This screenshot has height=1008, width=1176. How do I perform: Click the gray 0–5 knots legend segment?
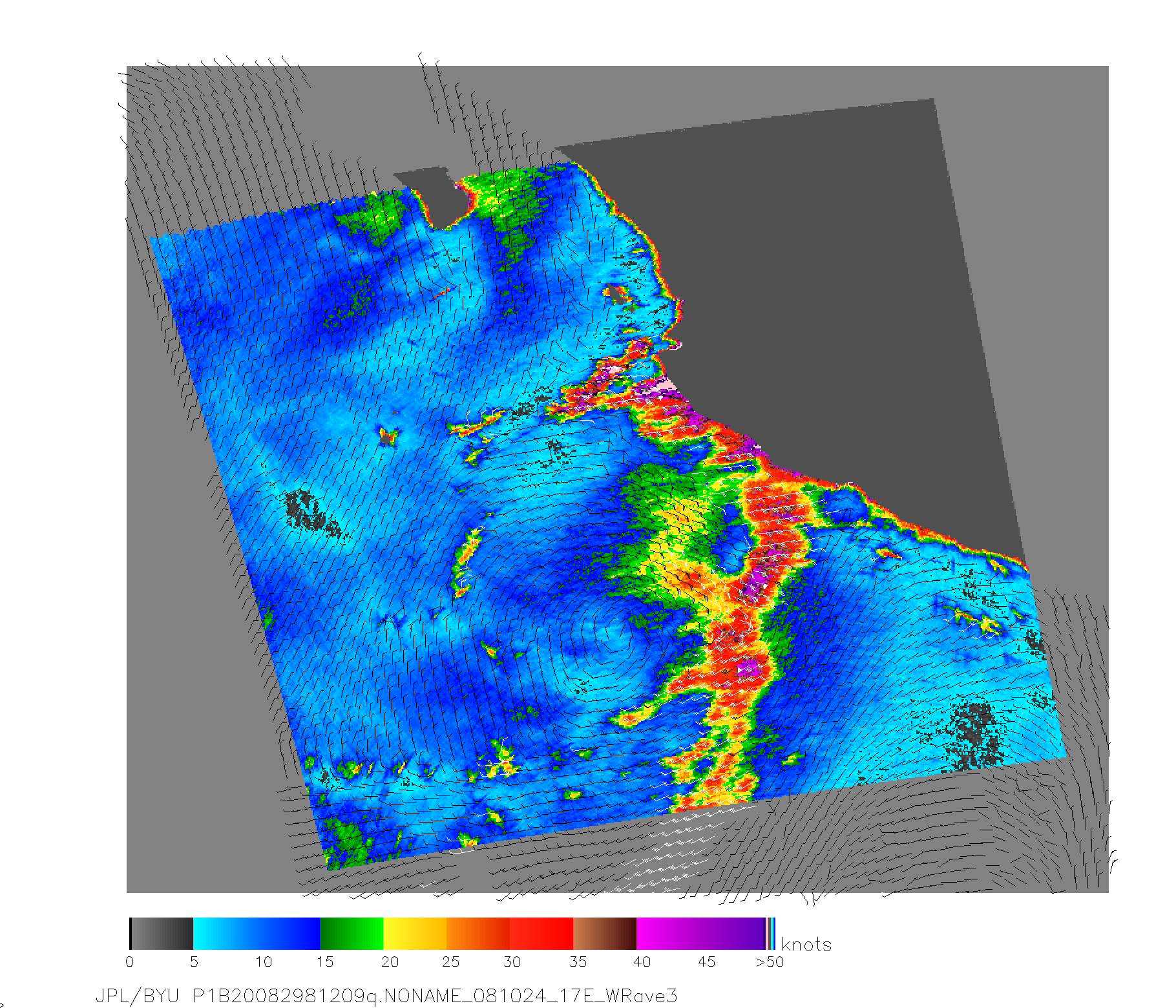162,934
